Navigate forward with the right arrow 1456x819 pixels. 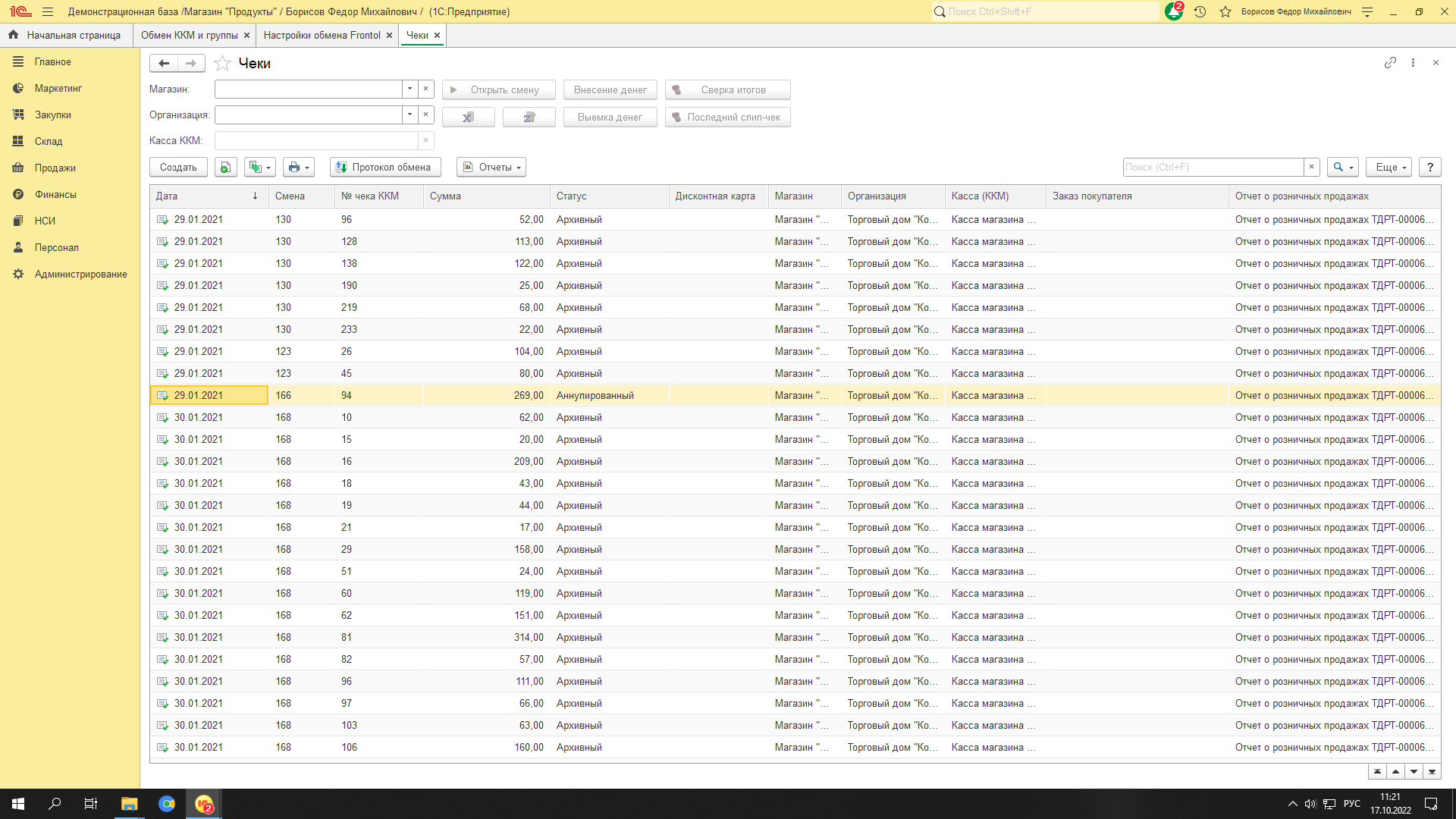[x=191, y=63]
